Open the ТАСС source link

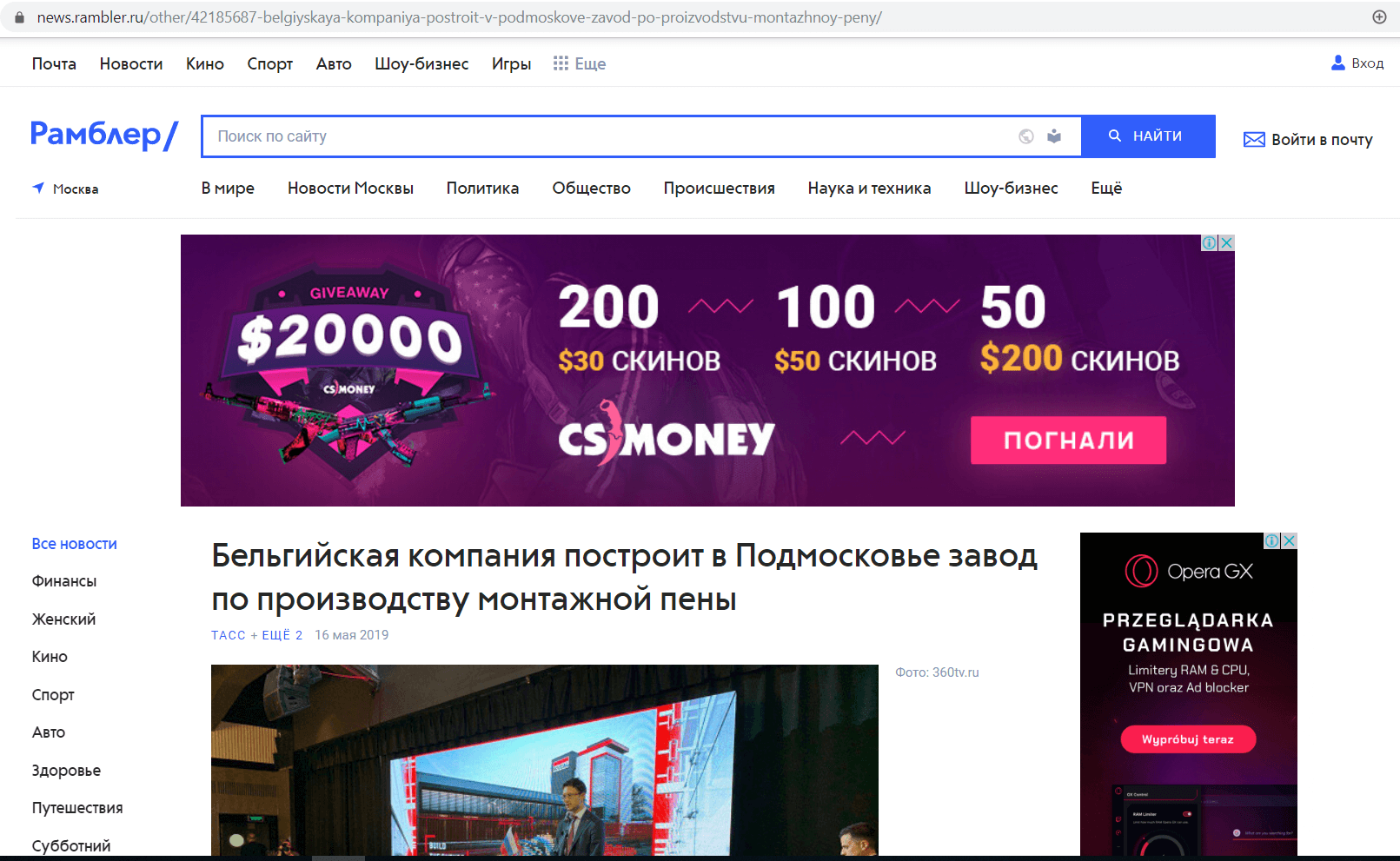tap(229, 635)
